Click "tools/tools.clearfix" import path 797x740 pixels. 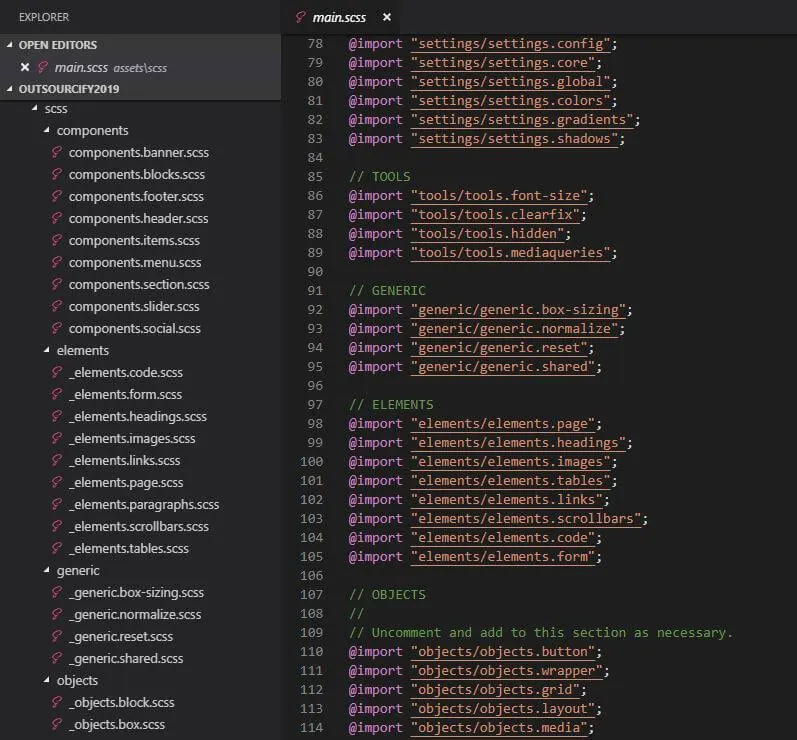point(495,215)
